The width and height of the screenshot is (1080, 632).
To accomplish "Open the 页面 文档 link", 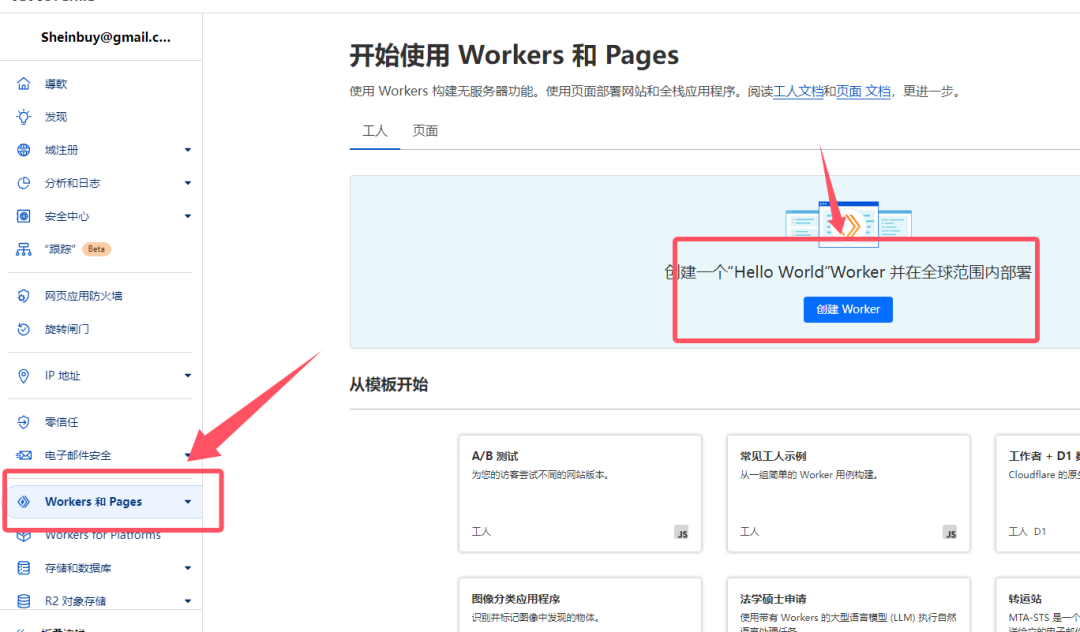I will (x=863, y=91).
